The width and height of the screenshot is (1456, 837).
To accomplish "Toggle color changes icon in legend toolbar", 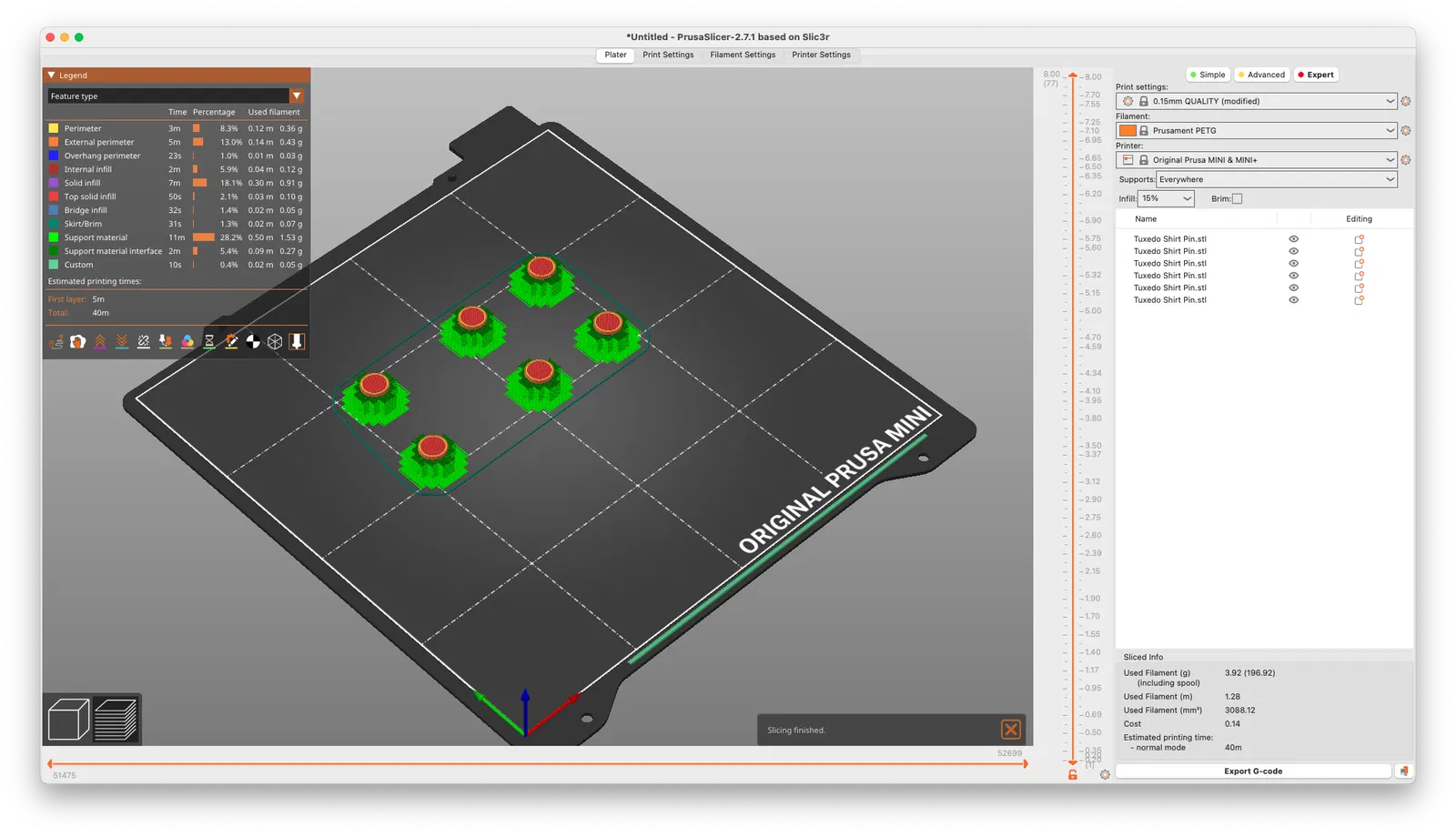I will pyautogui.click(x=187, y=341).
